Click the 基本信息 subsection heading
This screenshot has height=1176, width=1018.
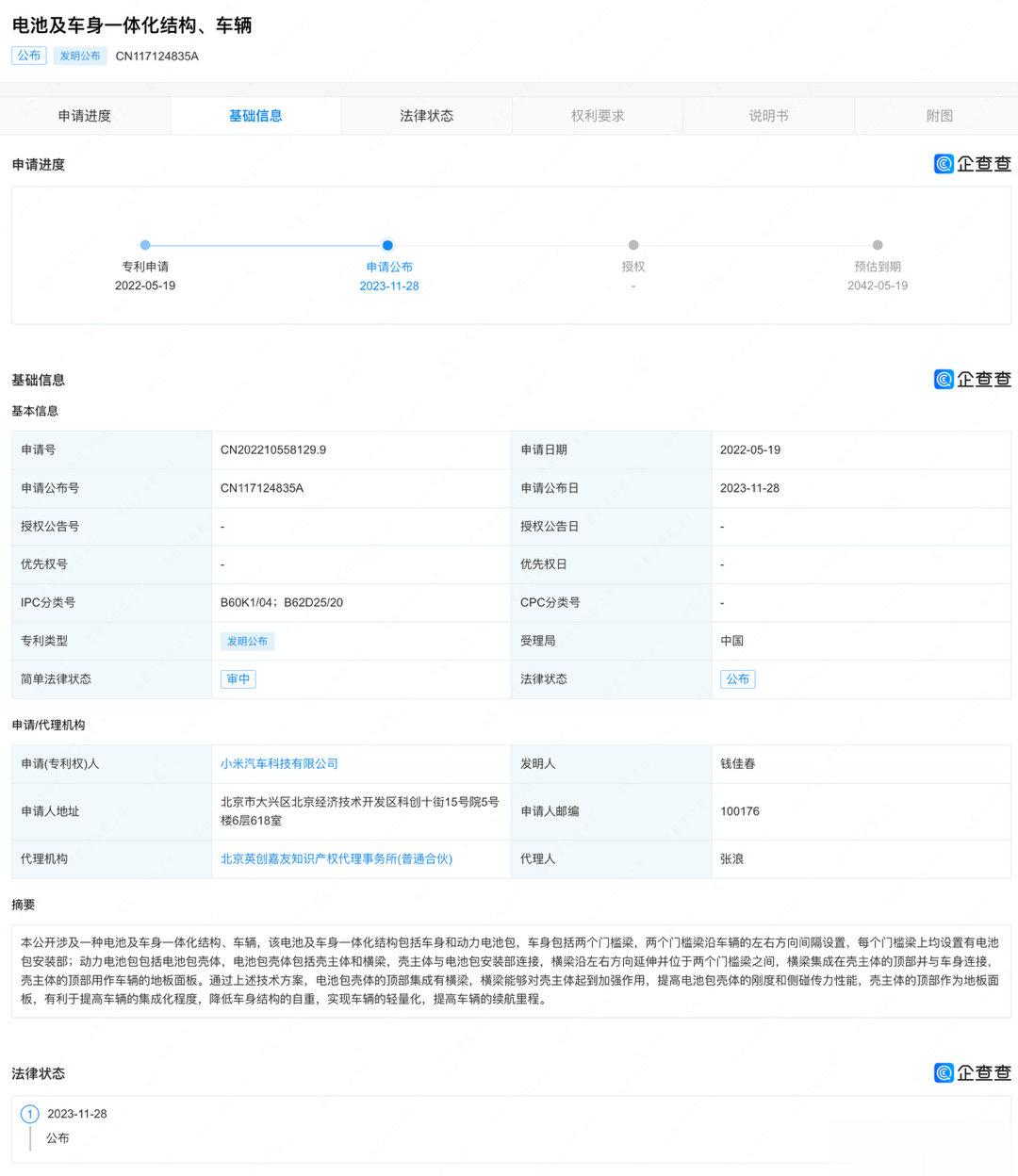(x=35, y=411)
